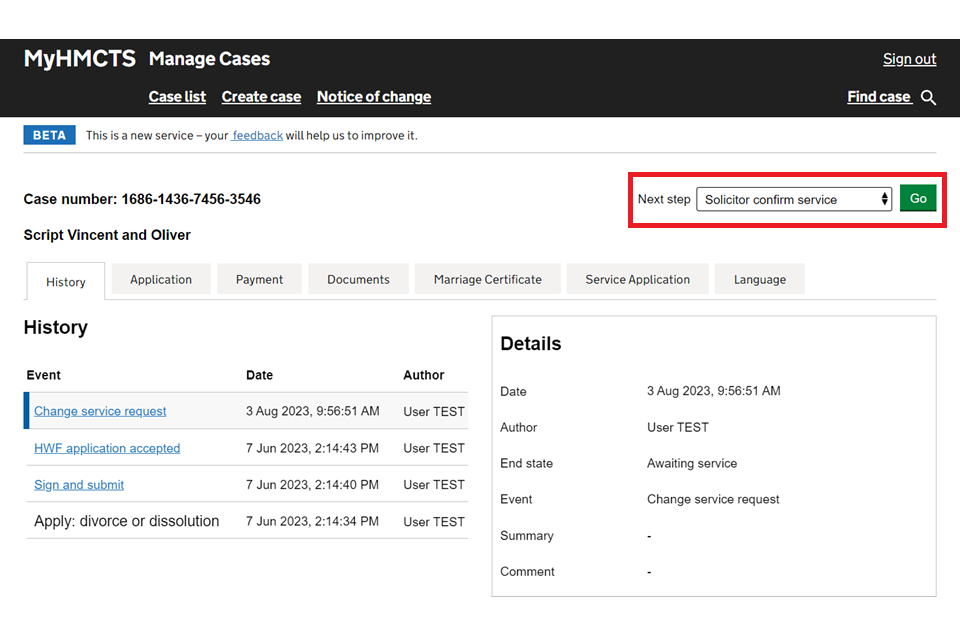Select Create case in navigation
Image resolution: width=960 pixels, height=640 pixels.
coord(261,97)
